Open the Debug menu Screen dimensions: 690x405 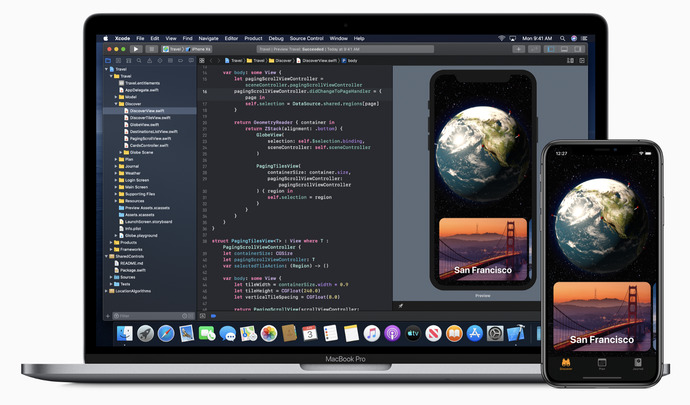(x=276, y=38)
